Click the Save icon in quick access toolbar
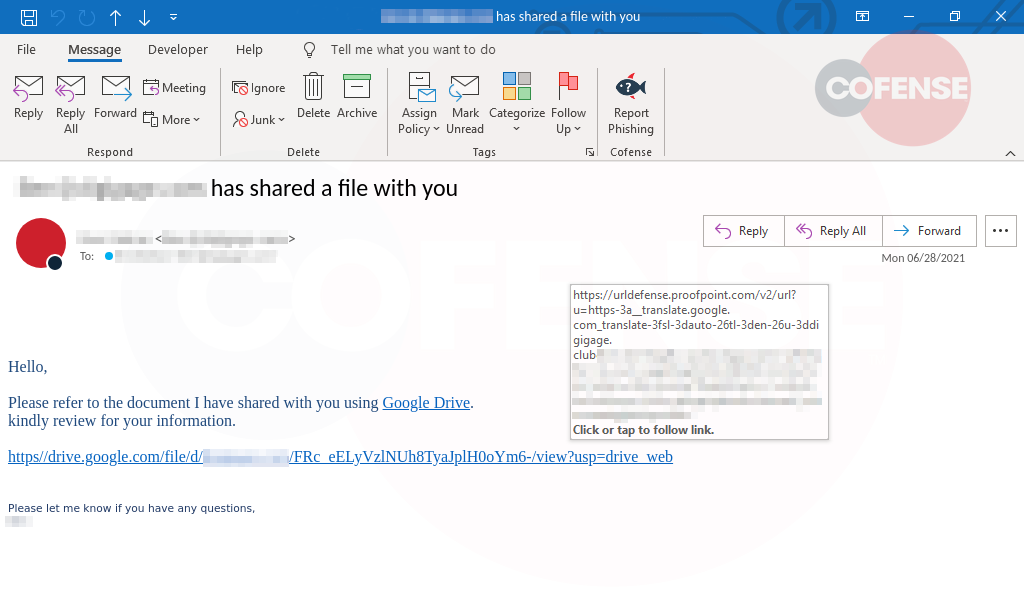This screenshot has height=590, width=1024. 27,15
